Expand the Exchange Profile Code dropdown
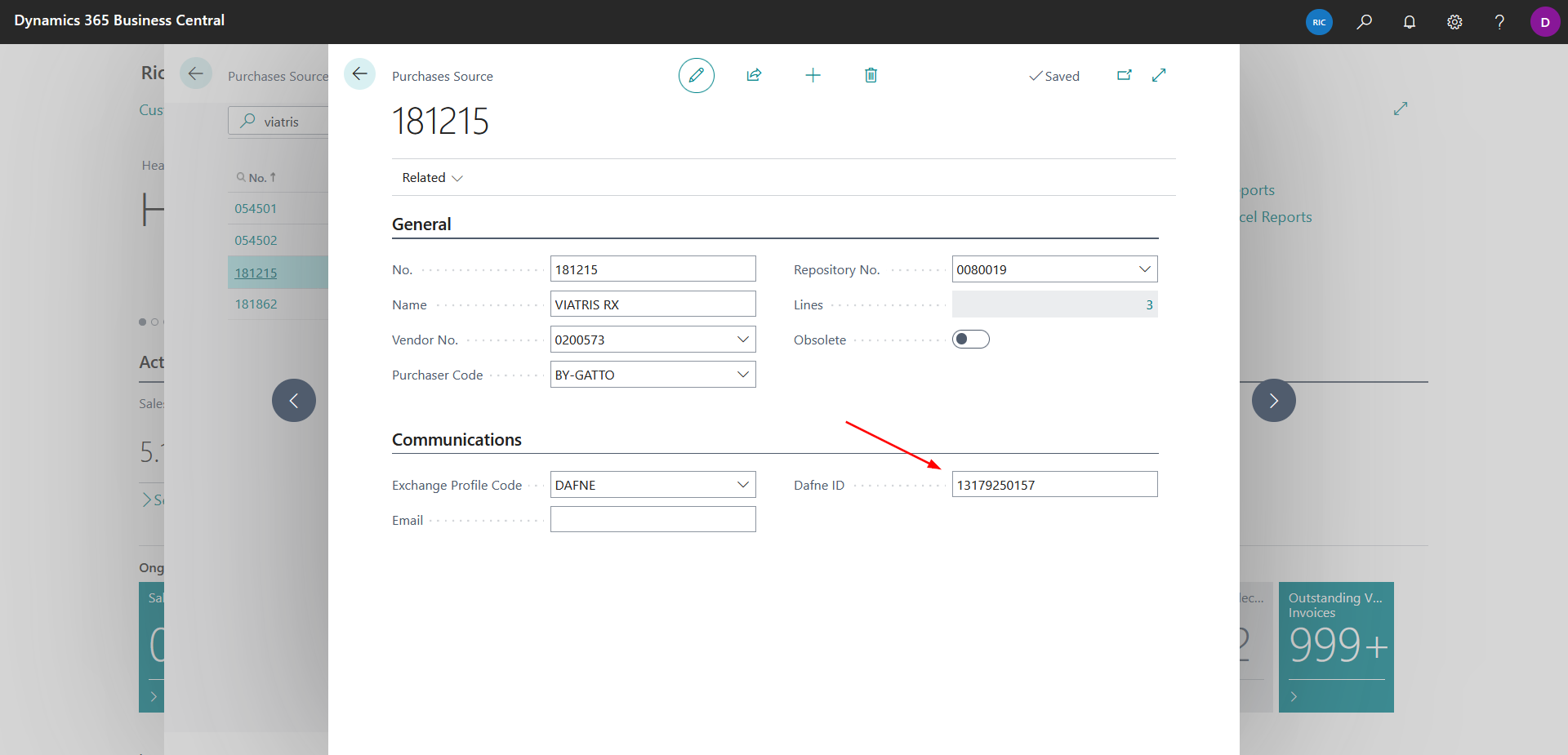Viewport: 1568px width, 755px height. [x=742, y=485]
